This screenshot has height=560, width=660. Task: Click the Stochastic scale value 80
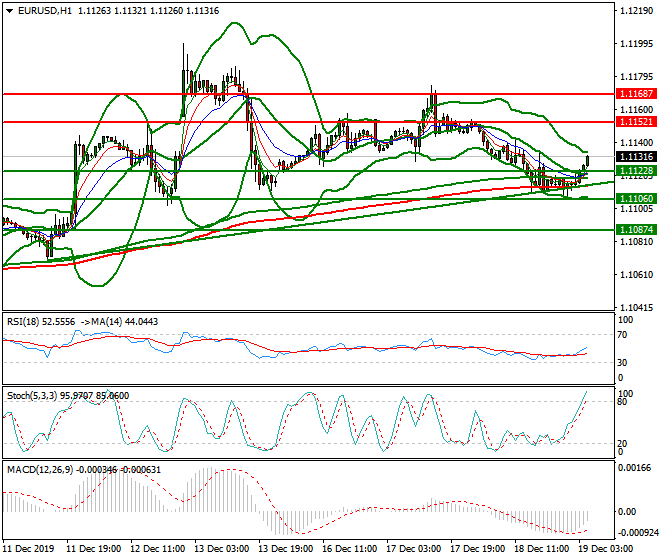pyautogui.click(x=622, y=402)
